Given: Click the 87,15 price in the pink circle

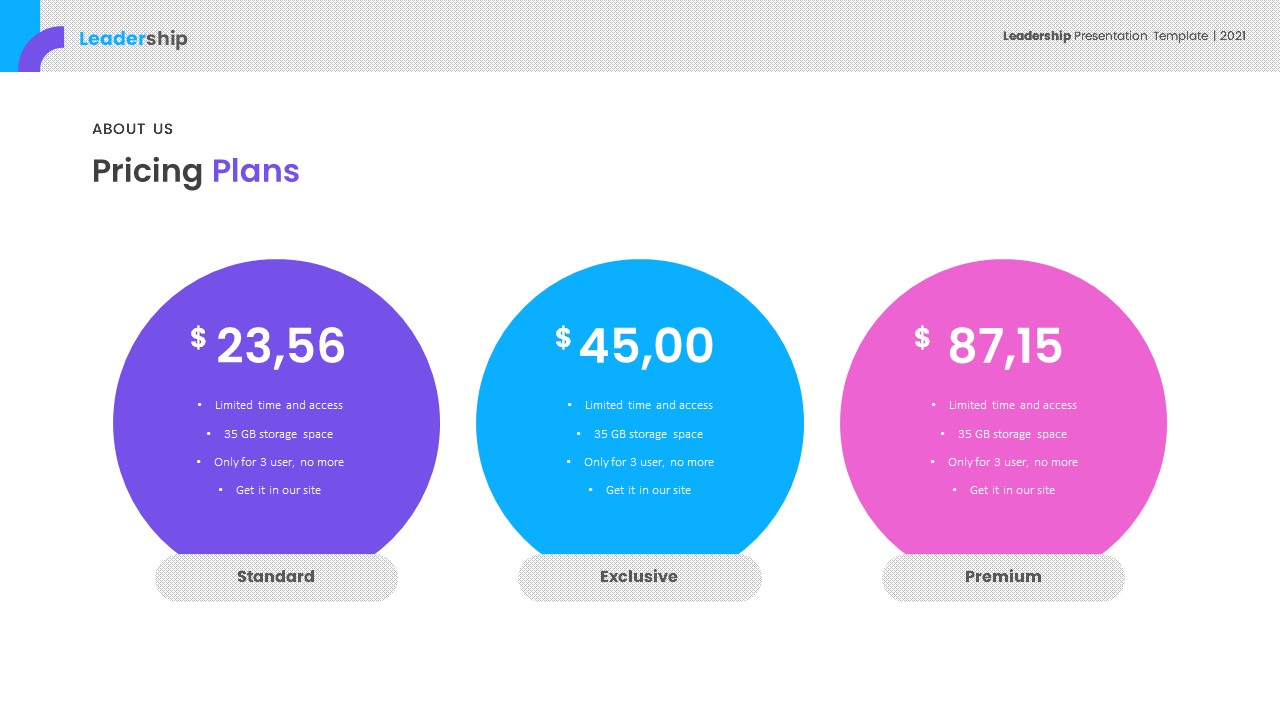Looking at the screenshot, I should (x=1005, y=347).
